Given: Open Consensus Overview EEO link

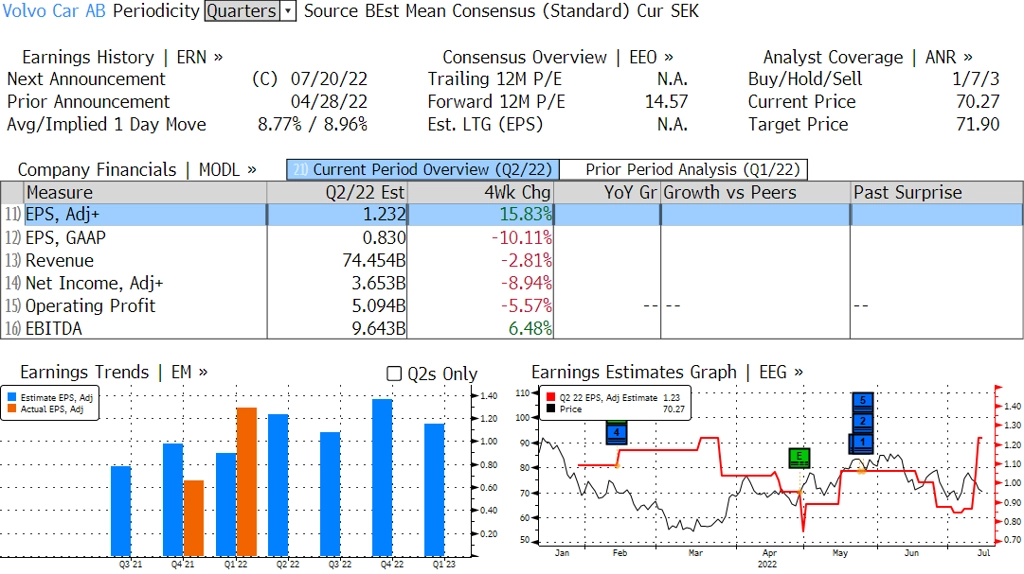Looking at the screenshot, I should 558,57.
